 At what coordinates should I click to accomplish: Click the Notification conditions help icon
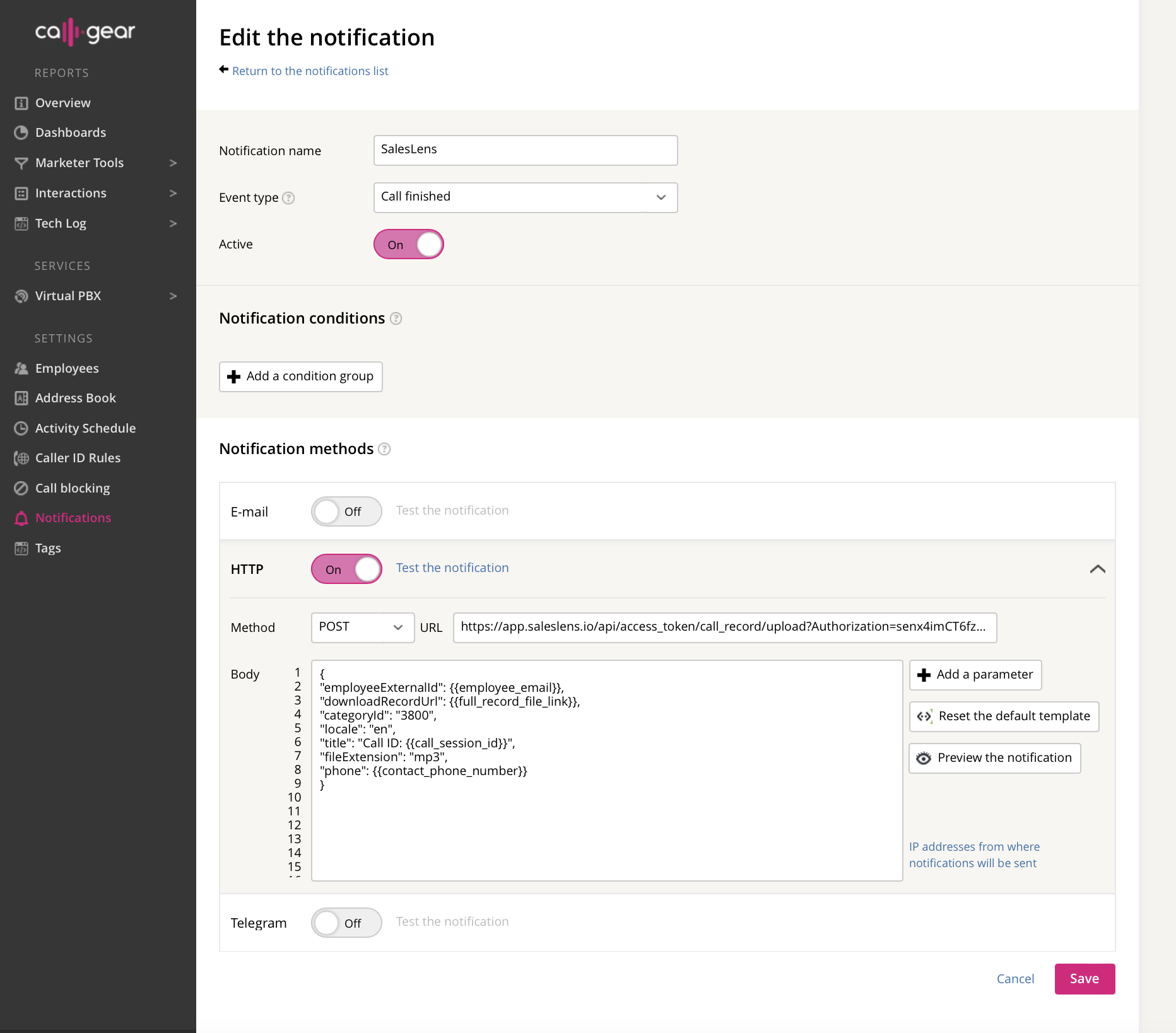point(396,318)
